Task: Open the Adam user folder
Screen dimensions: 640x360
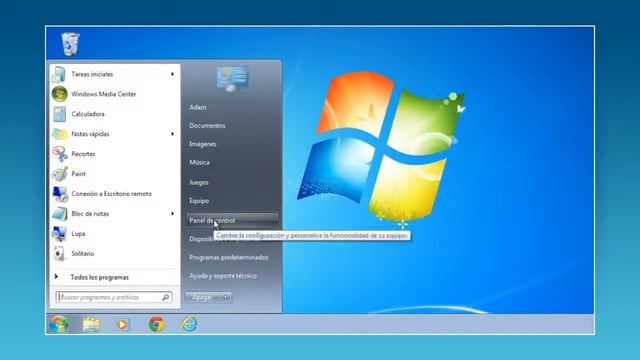Action: pyautogui.click(x=198, y=107)
